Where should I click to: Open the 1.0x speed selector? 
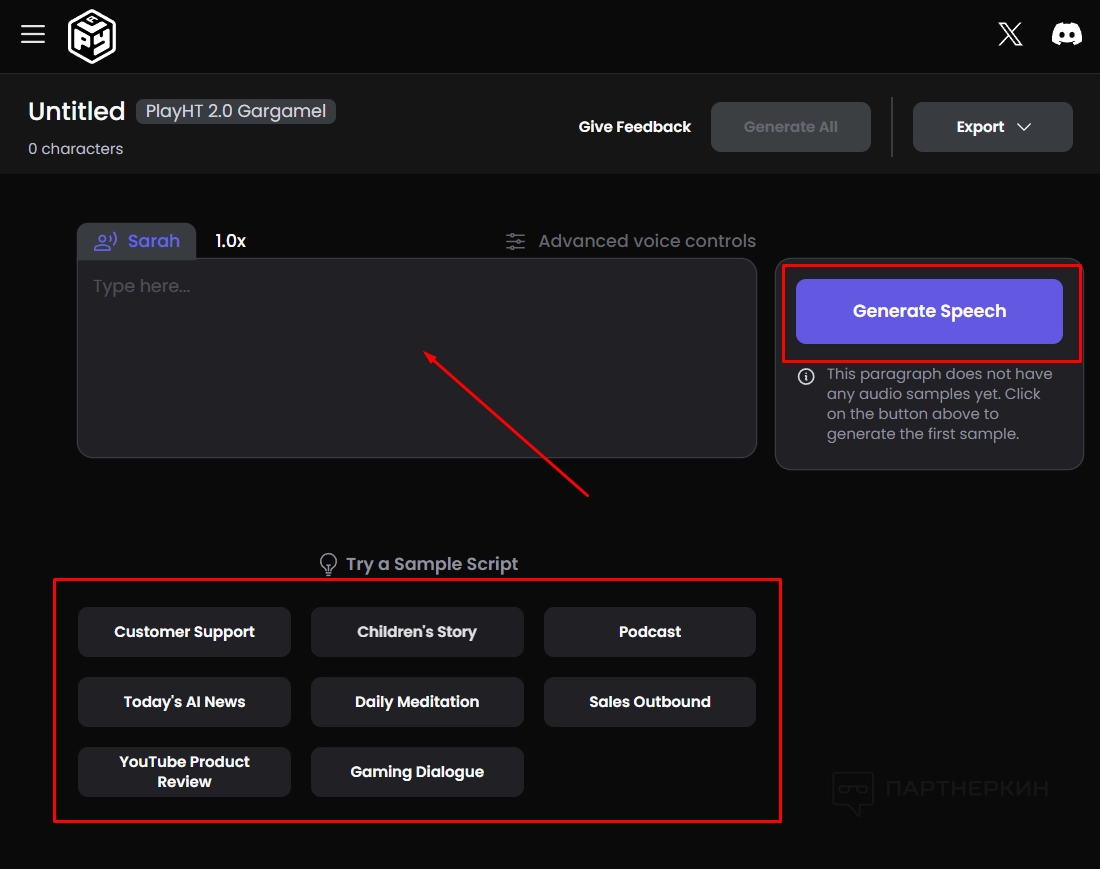[x=230, y=241]
